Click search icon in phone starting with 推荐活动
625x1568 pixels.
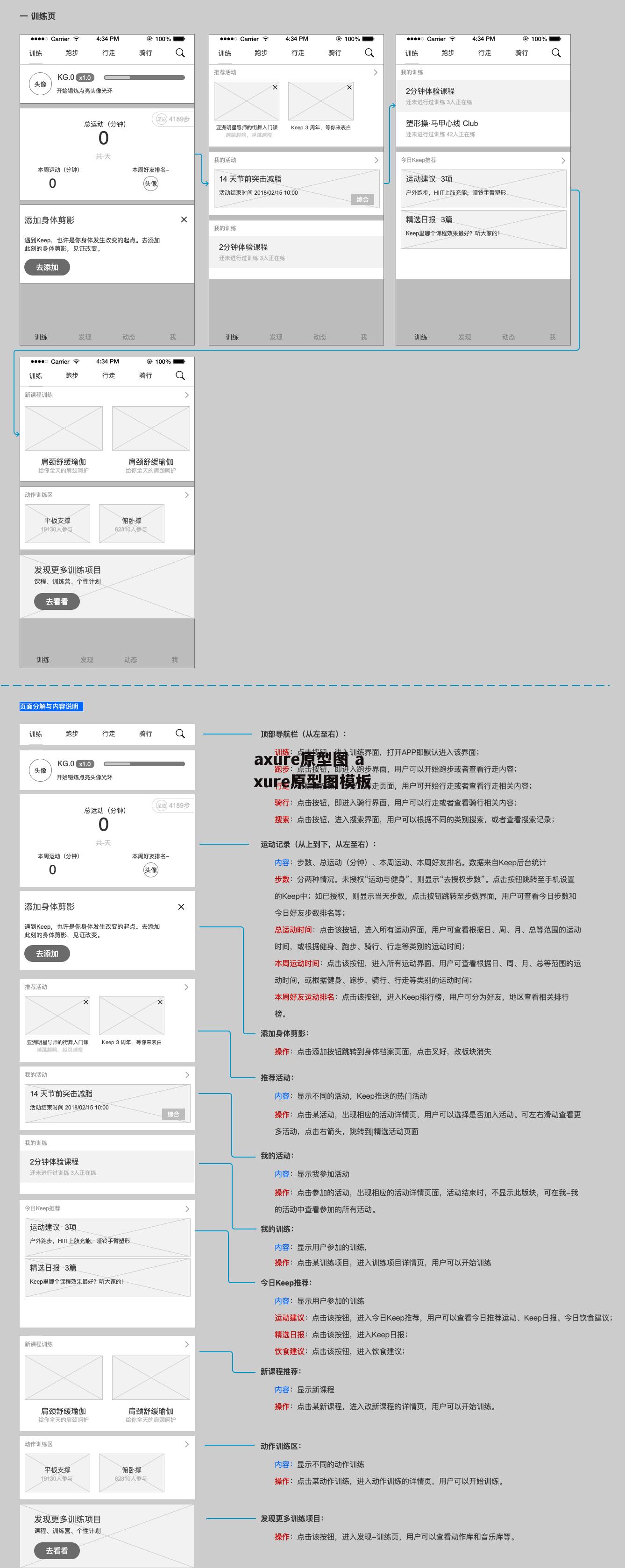pyautogui.click(x=369, y=53)
